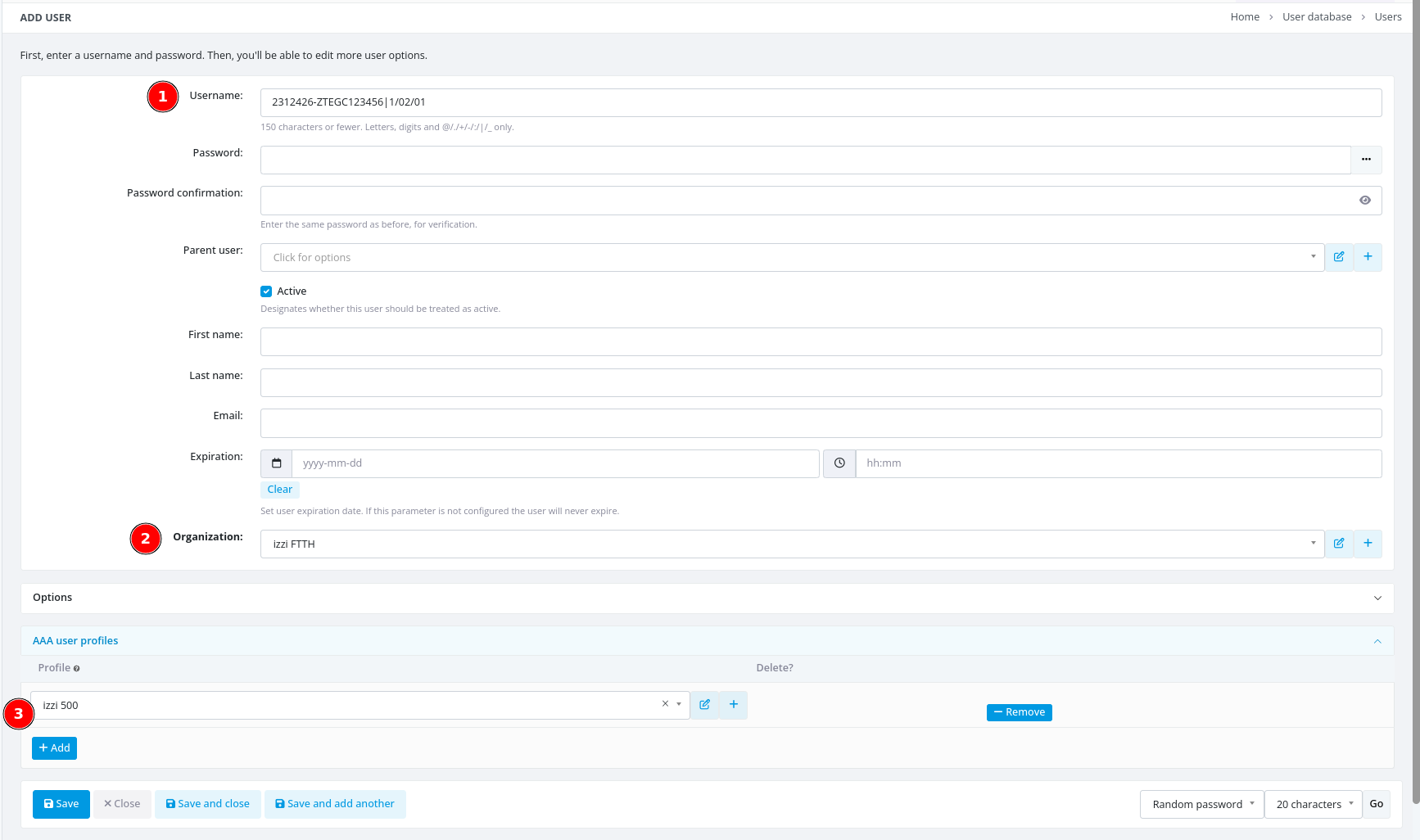Viewport: 1420px width, 840px height.
Task: Open the Random password type dropdown
Action: tap(1201, 804)
